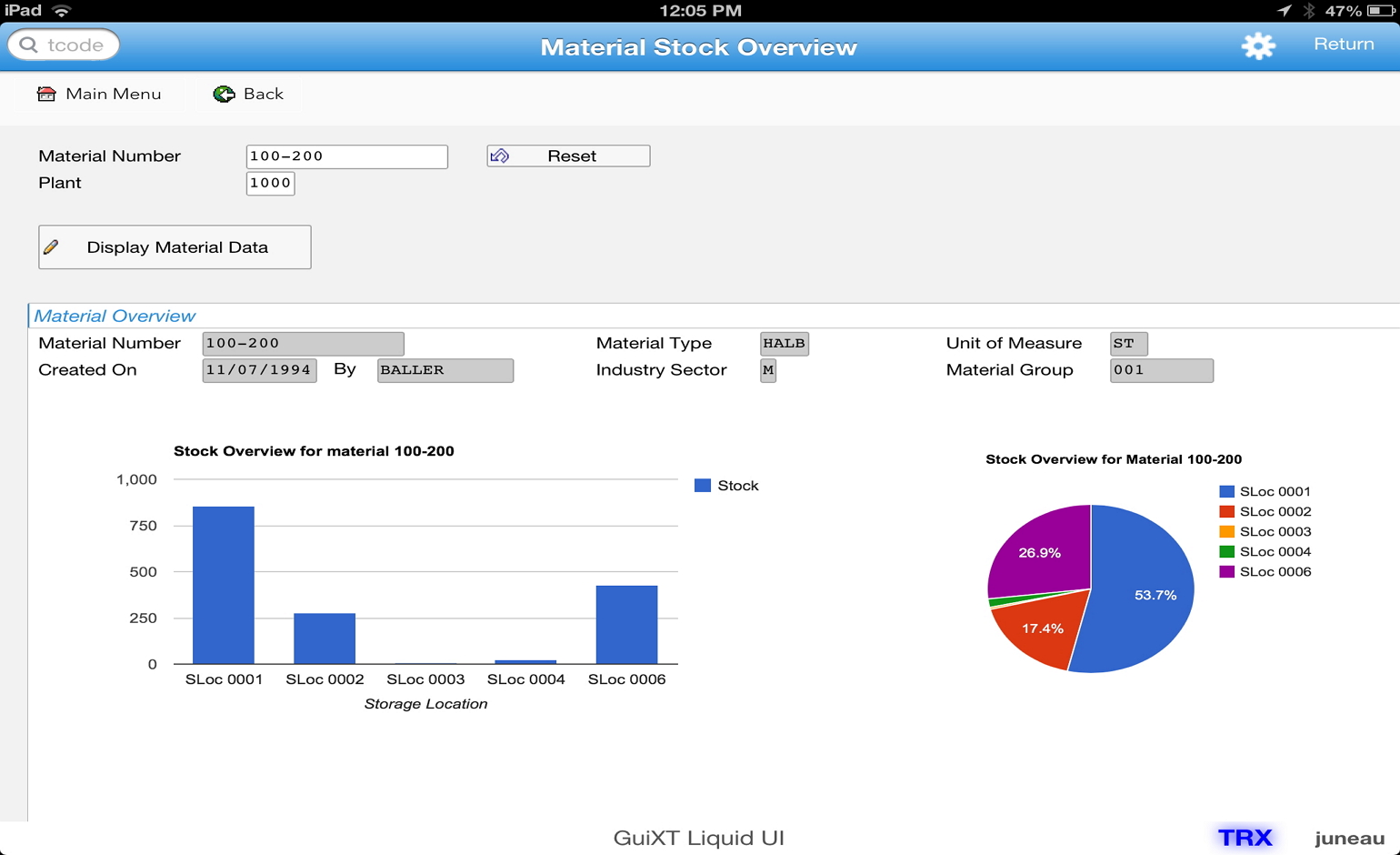Click the green SLoc 0004 legend swatch
Image resolution: width=1400 pixels, height=855 pixels.
(1226, 551)
